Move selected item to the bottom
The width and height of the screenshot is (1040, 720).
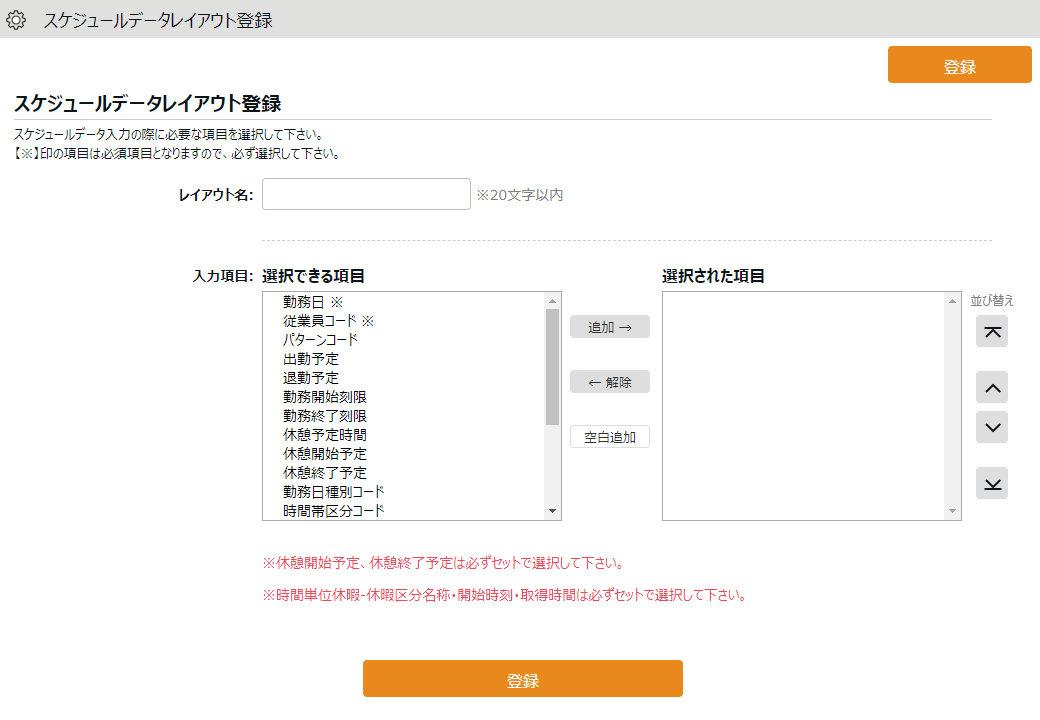click(x=992, y=483)
